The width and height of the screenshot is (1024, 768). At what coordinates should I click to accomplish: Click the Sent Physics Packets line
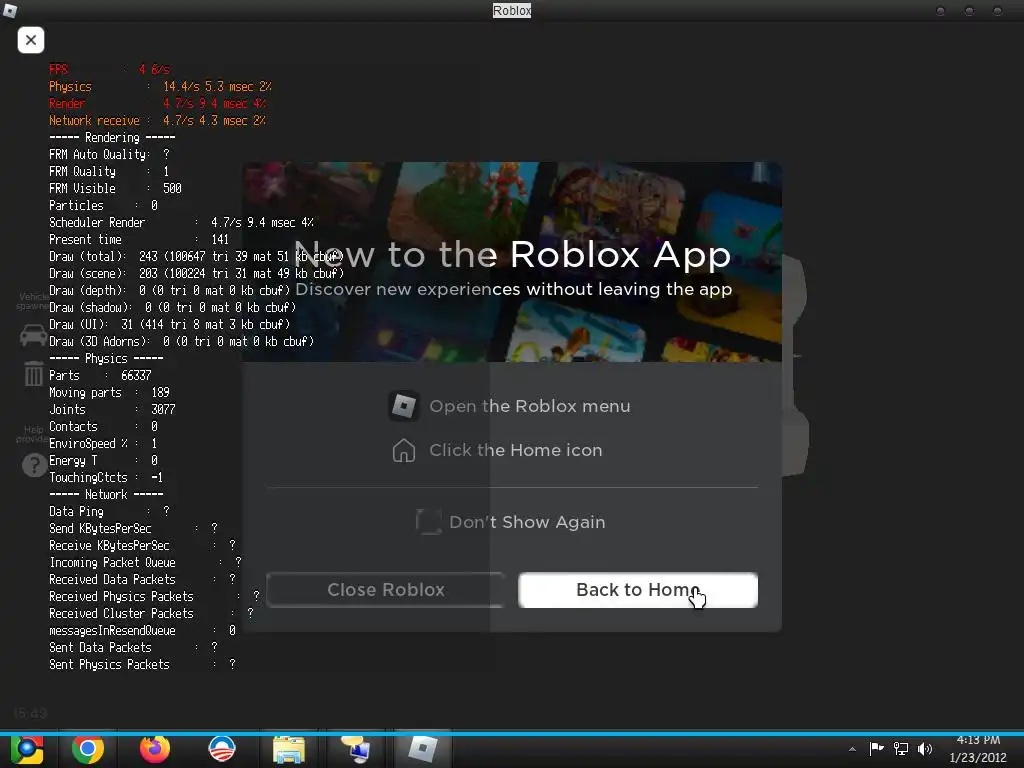click(142, 664)
